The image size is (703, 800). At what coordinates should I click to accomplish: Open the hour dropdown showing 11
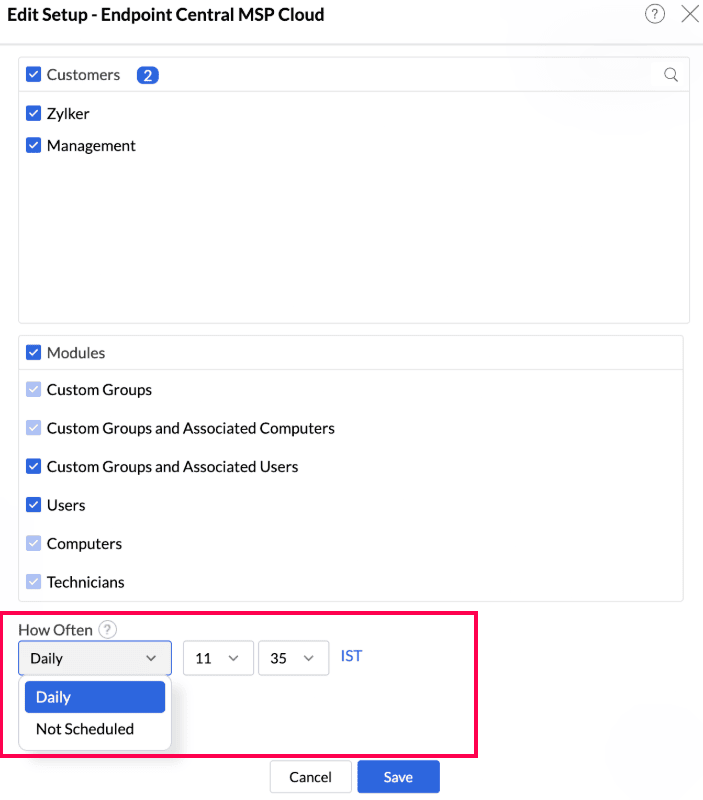coord(218,658)
